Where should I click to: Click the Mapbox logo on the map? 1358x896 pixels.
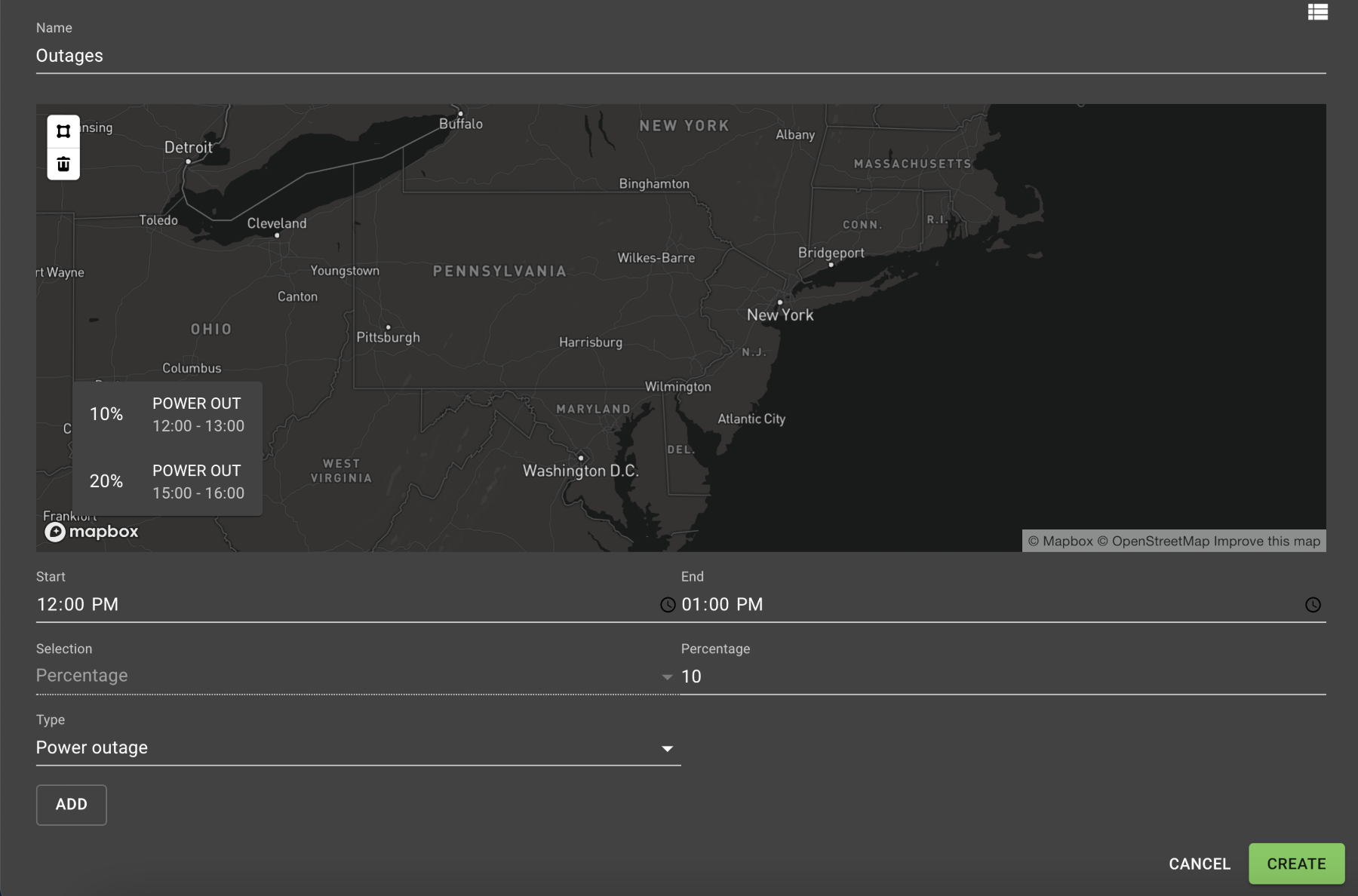coord(91,532)
